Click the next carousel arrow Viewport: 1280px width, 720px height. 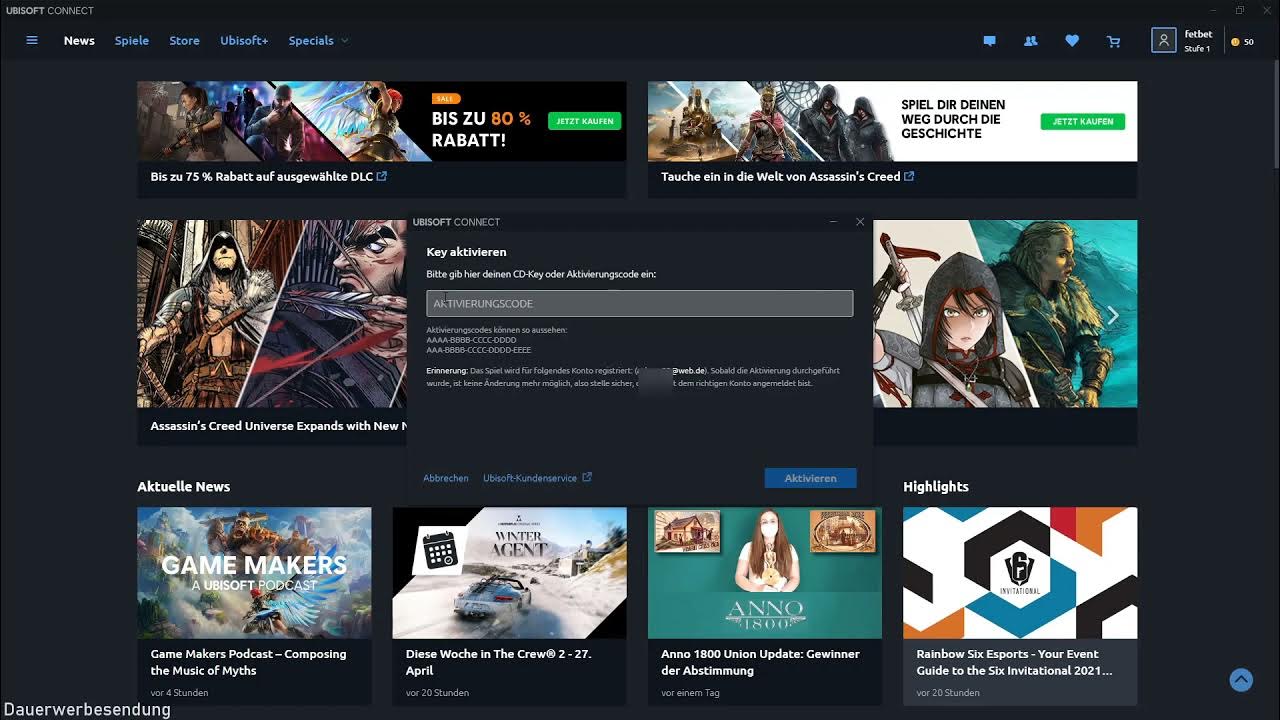[1113, 315]
